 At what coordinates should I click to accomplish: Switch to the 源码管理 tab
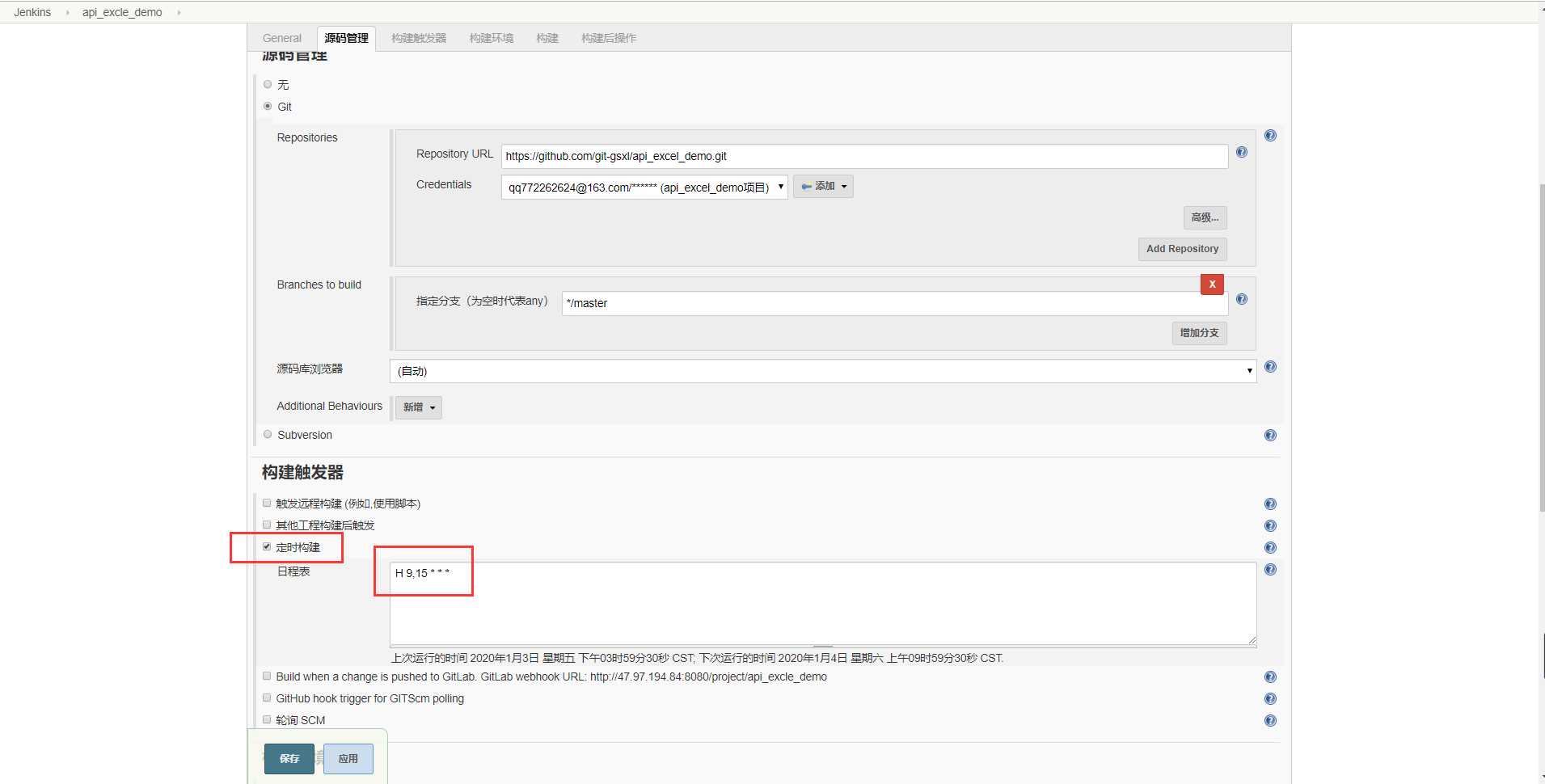[346, 38]
